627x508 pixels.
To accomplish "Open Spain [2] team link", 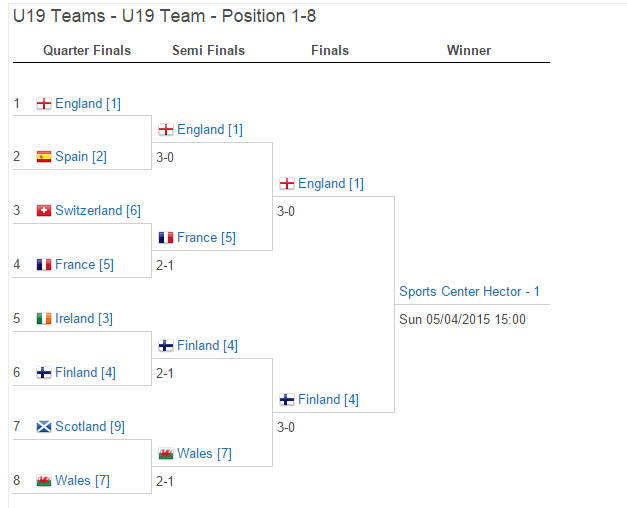I will coord(81,156).
